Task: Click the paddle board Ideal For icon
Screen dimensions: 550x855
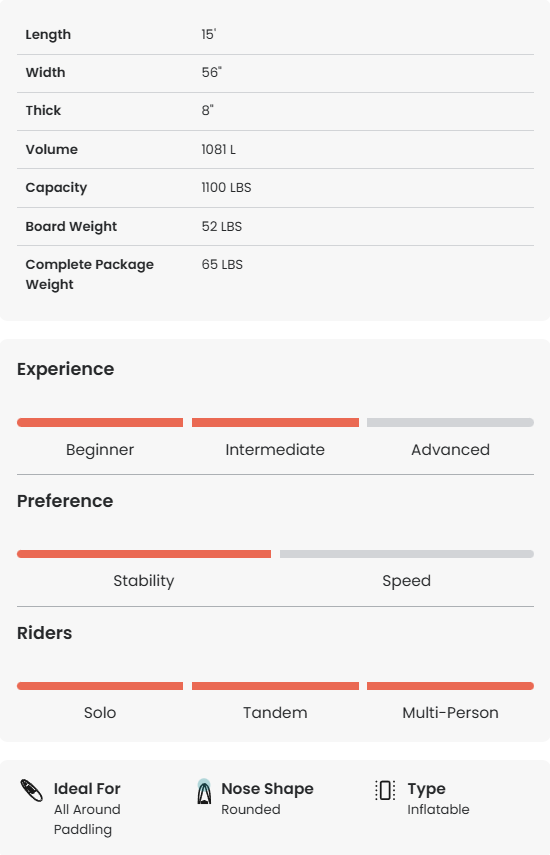Action: click(32, 791)
